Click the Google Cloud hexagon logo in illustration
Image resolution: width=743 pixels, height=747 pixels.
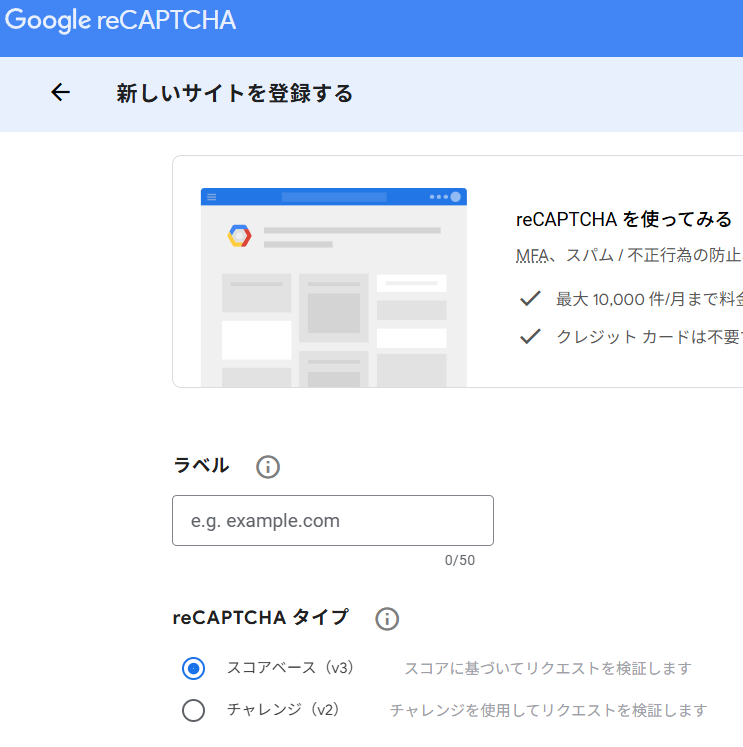click(x=239, y=236)
